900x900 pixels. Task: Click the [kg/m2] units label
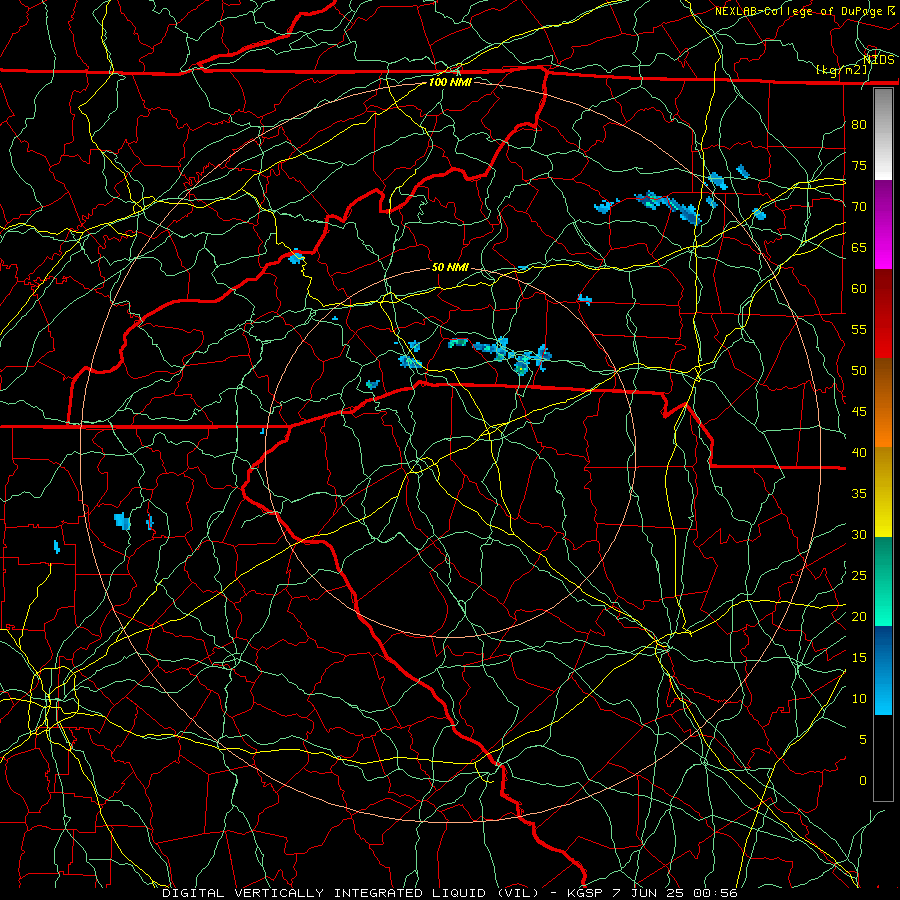(x=841, y=70)
